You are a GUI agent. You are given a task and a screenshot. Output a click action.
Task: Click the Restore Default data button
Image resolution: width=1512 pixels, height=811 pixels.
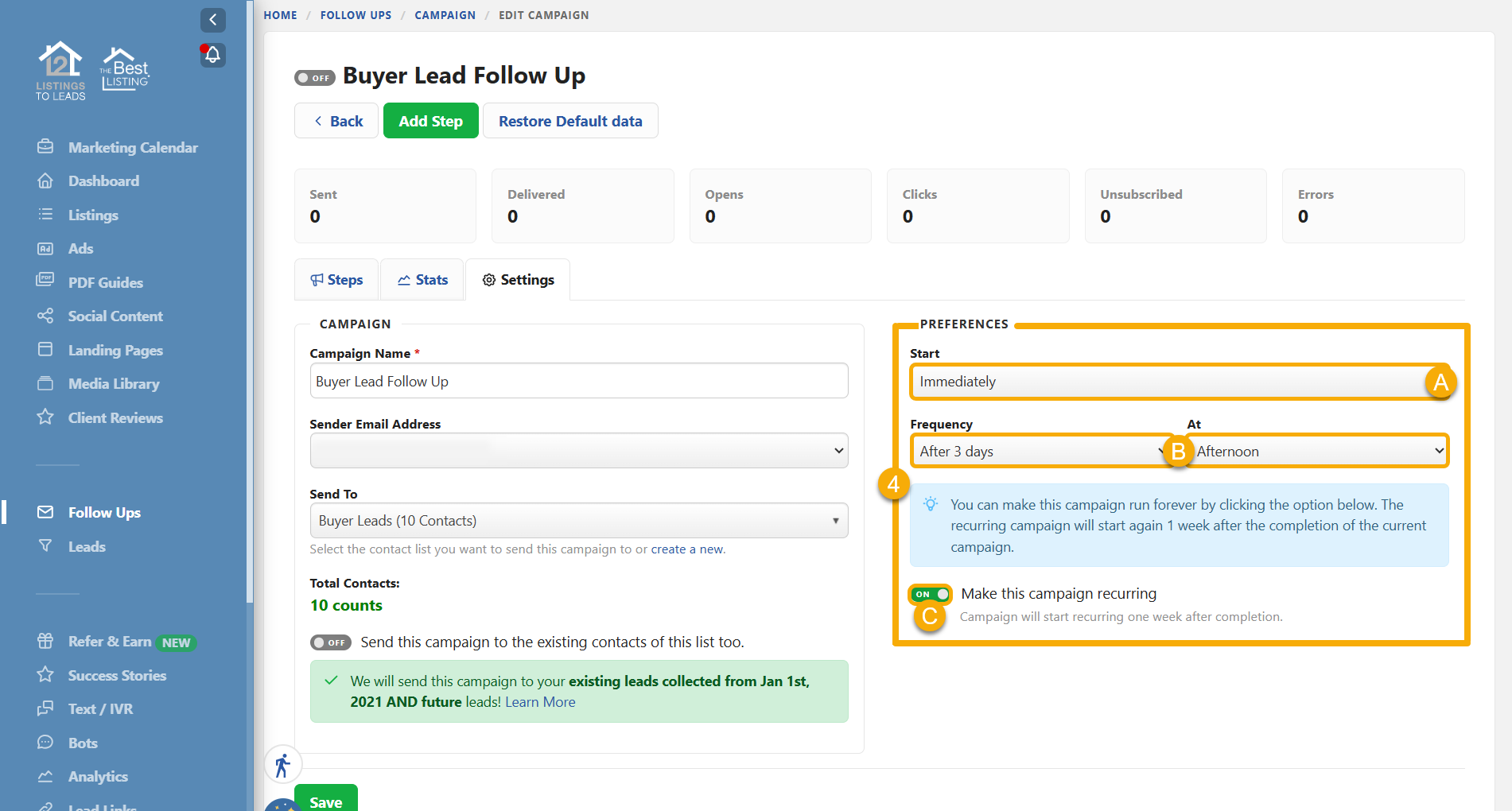[x=569, y=121]
